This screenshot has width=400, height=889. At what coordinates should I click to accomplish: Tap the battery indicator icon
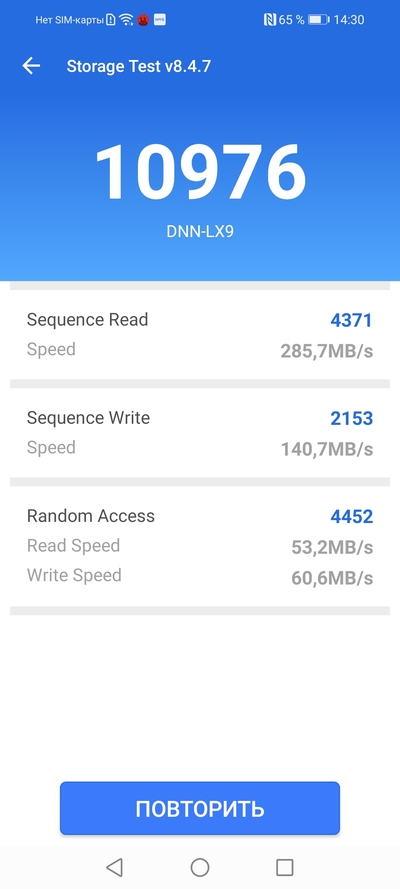pos(318,20)
